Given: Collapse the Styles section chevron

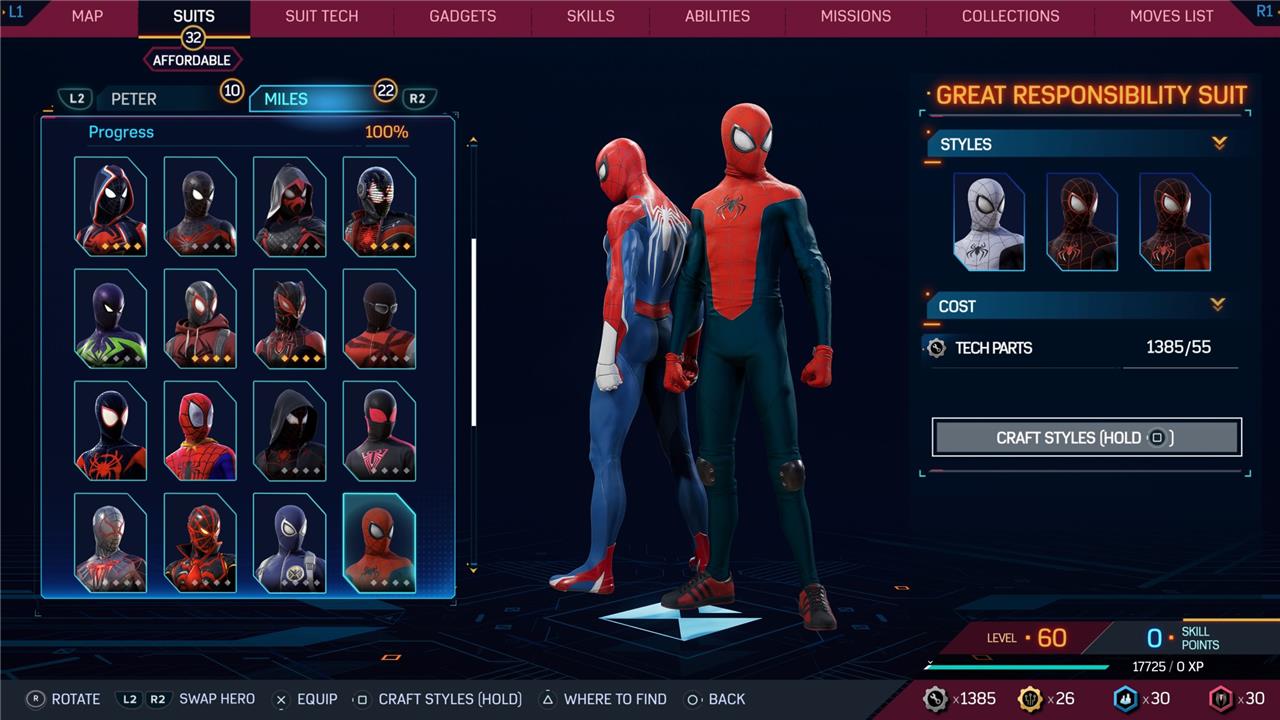Looking at the screenshot, I should (1219, 144).
